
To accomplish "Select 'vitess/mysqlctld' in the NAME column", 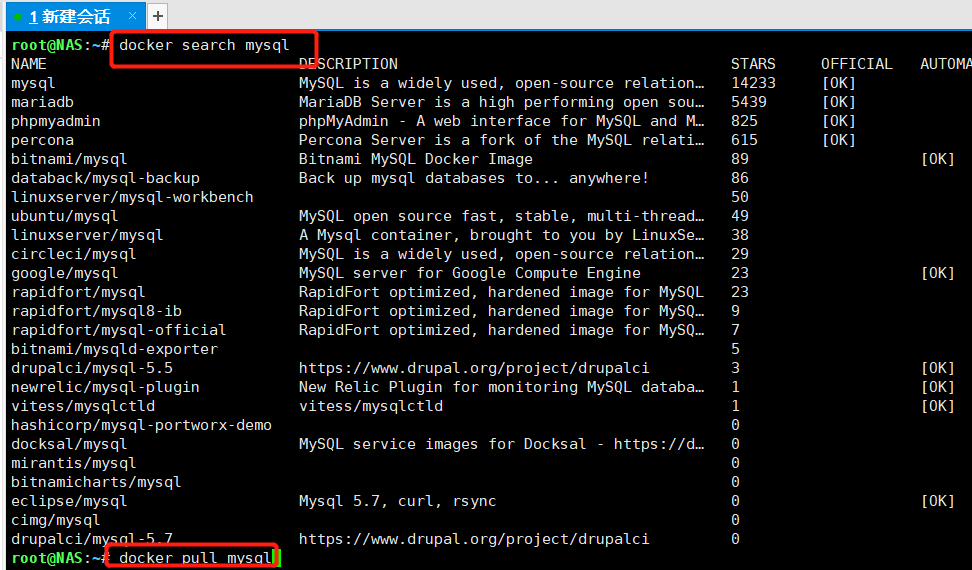I will [x=82, y=406].
